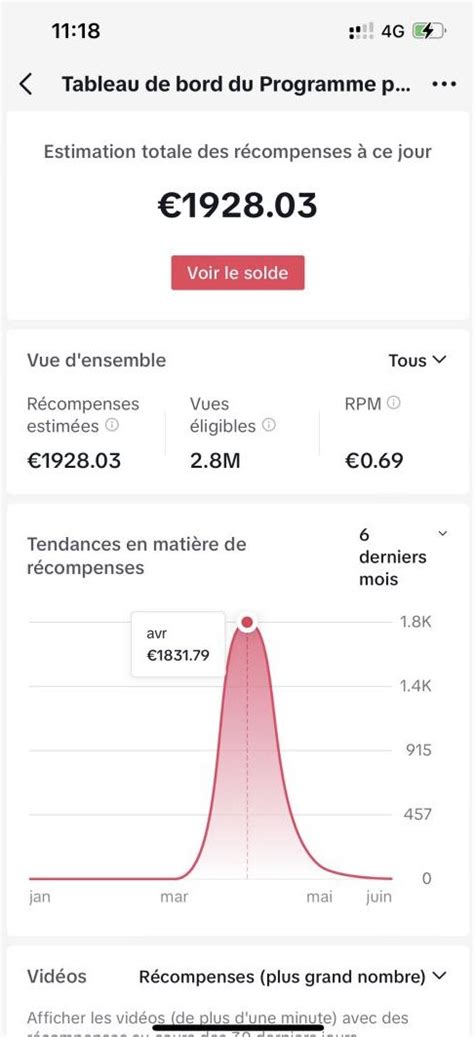Open the three-dot more options menu
474x1037 pixels.
(x=444, y=85)
